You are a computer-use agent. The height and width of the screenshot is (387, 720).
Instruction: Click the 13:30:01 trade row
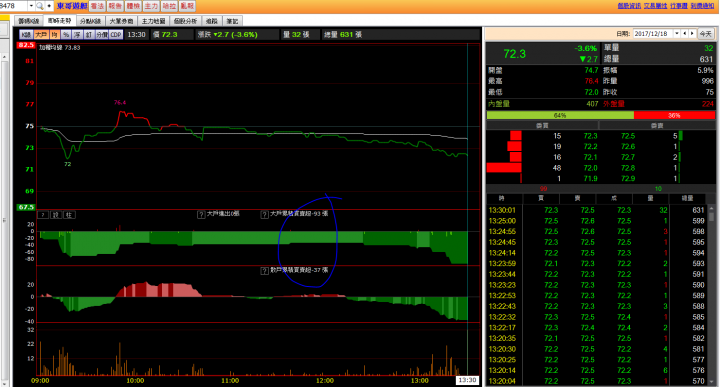(x=596, y=210)
